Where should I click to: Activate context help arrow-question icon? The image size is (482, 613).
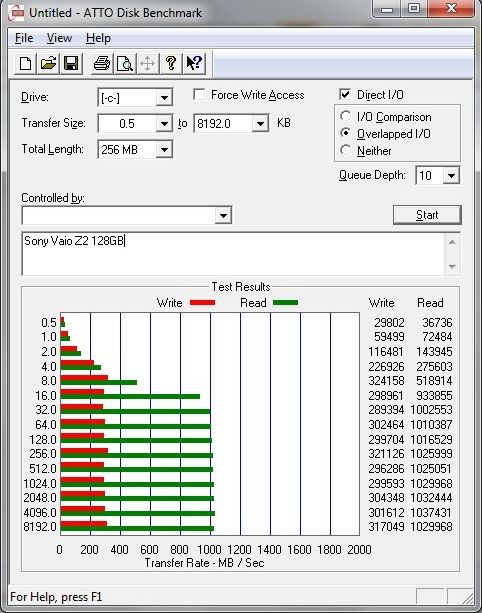pos(194,63)
